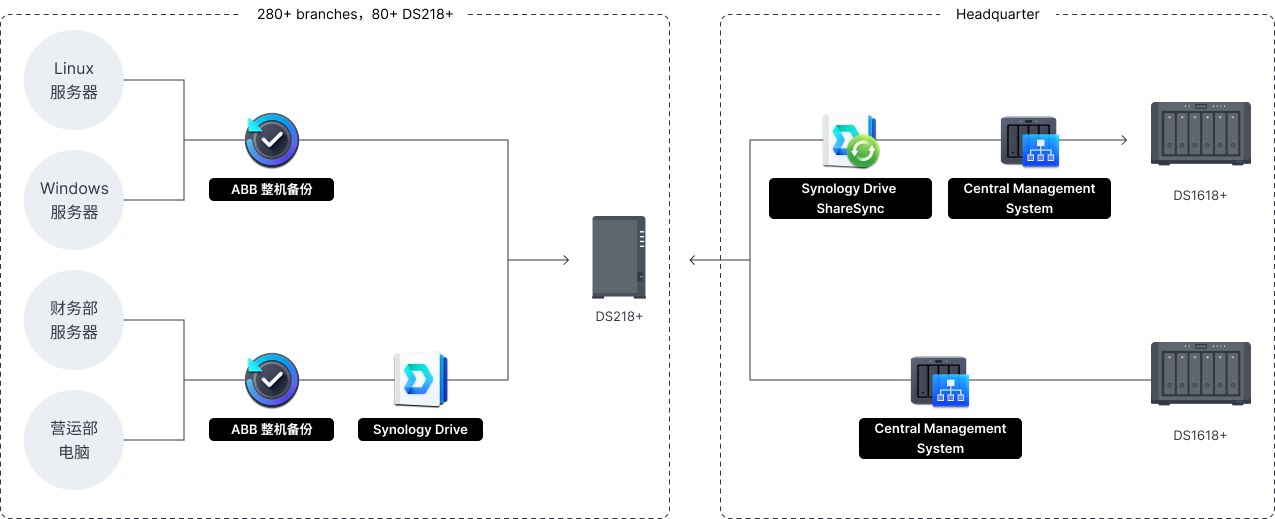The image size is (1275, 519).
Task: Click the lower Central Management System label
Action: coord(940,438)
